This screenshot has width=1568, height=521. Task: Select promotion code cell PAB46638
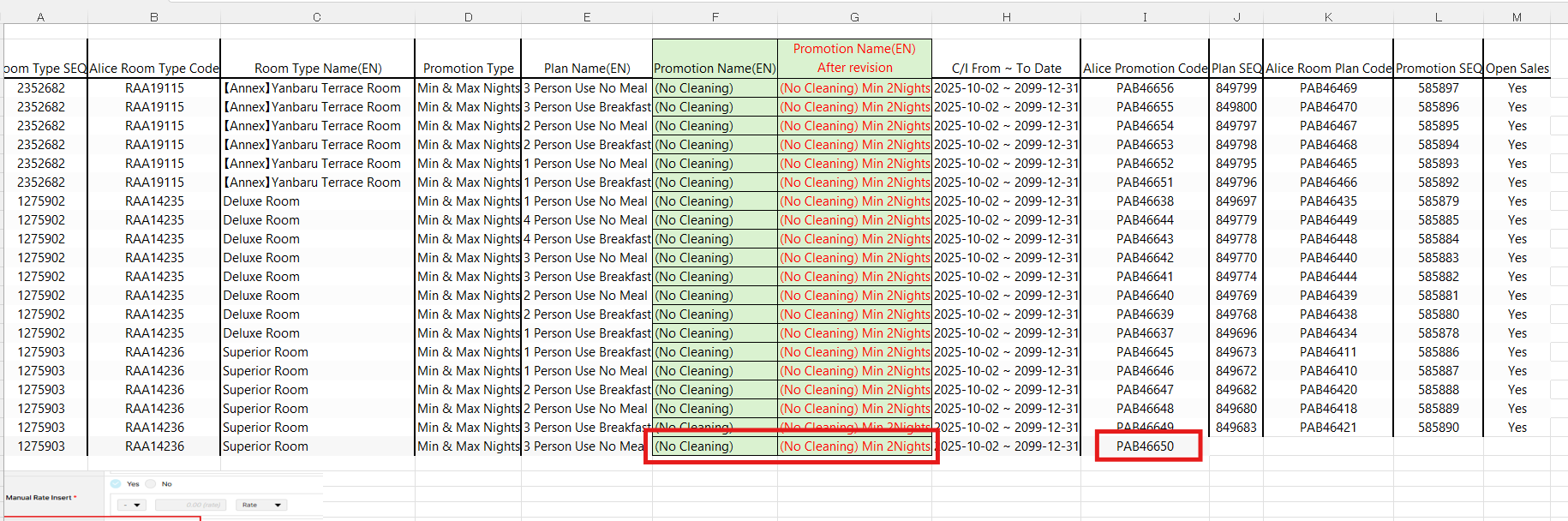1145,201
